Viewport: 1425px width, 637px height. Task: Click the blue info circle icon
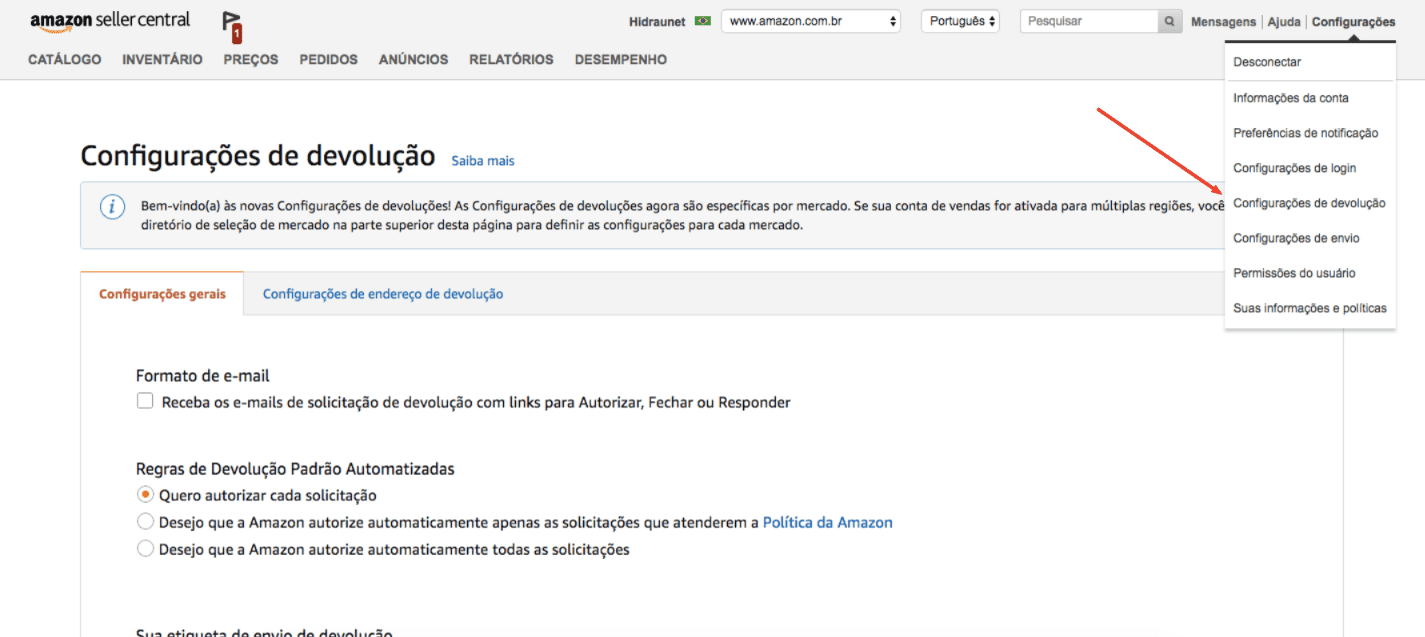(x=112, y=207)
